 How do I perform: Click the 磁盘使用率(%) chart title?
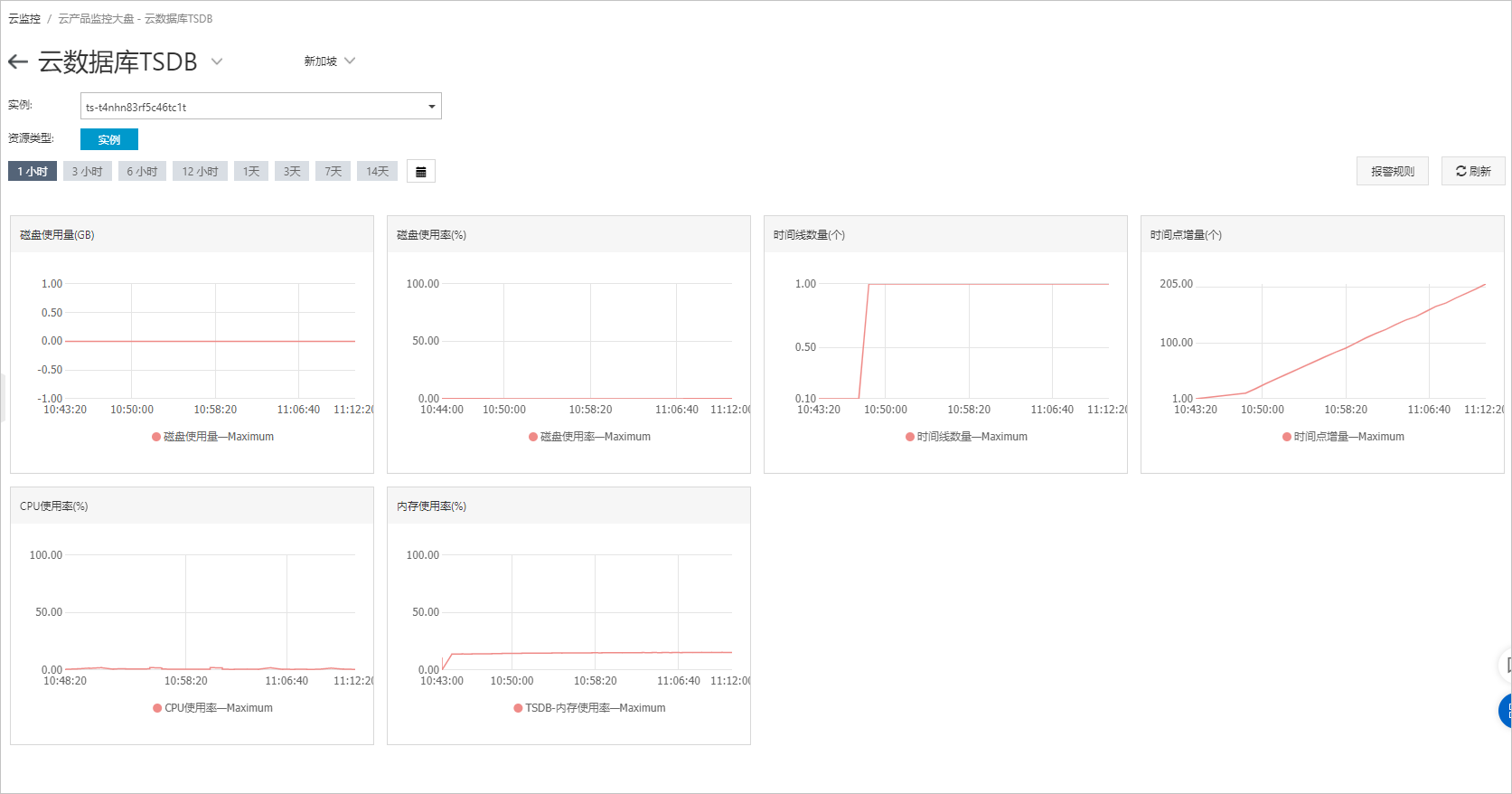pyautogui.click(x=431, y=234)
